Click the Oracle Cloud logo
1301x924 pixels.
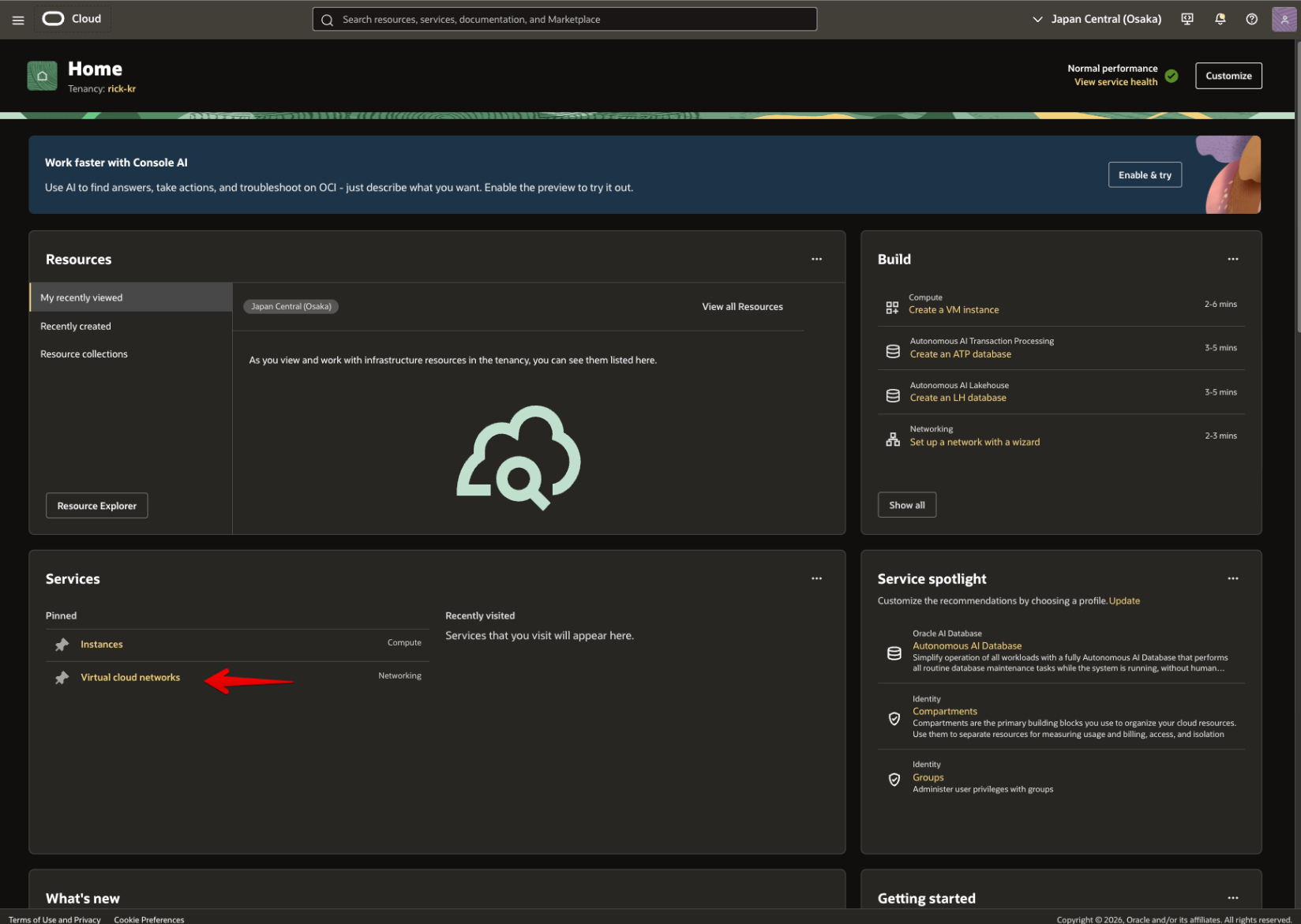click(72, 19)
